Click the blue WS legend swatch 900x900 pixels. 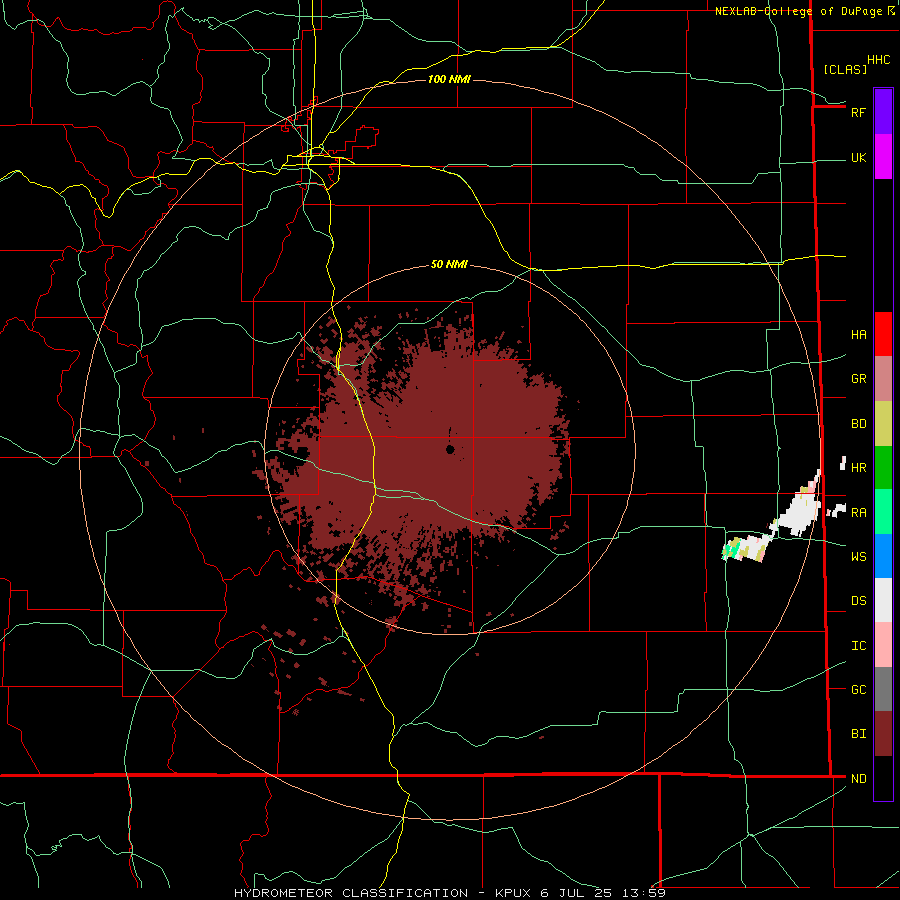[x=883, y=556]
